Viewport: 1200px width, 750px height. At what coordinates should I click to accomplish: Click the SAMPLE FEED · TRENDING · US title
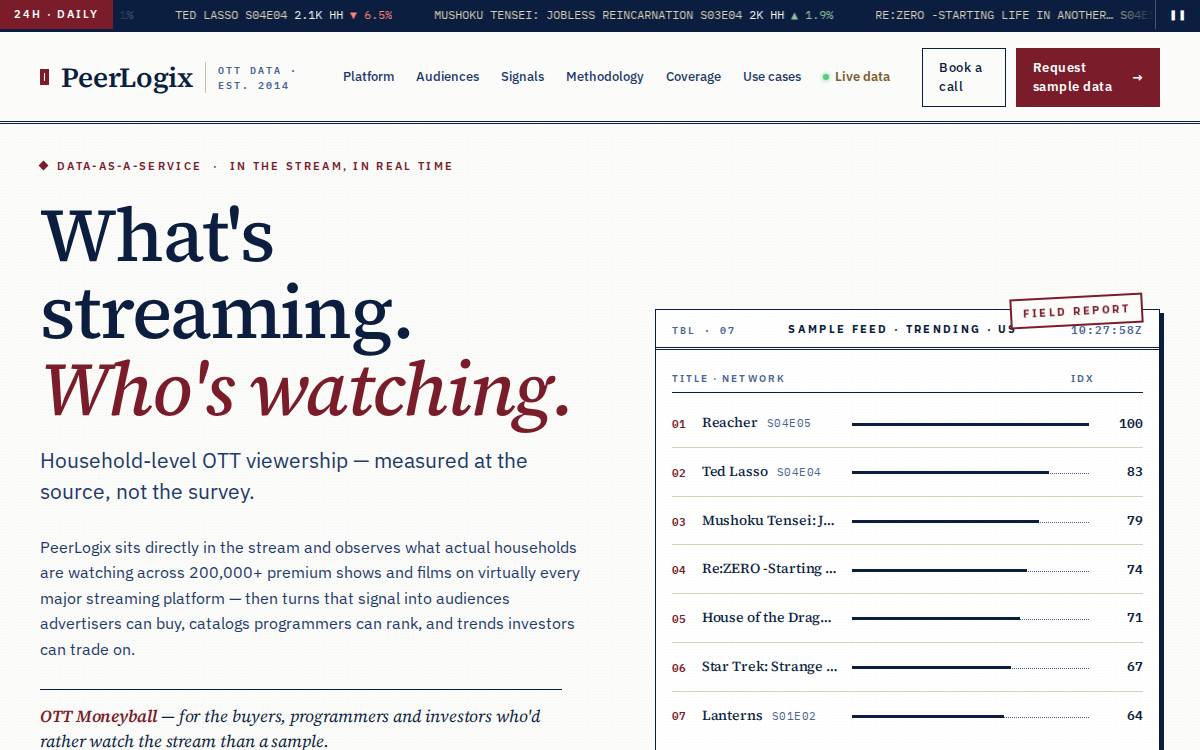[901, 329]
